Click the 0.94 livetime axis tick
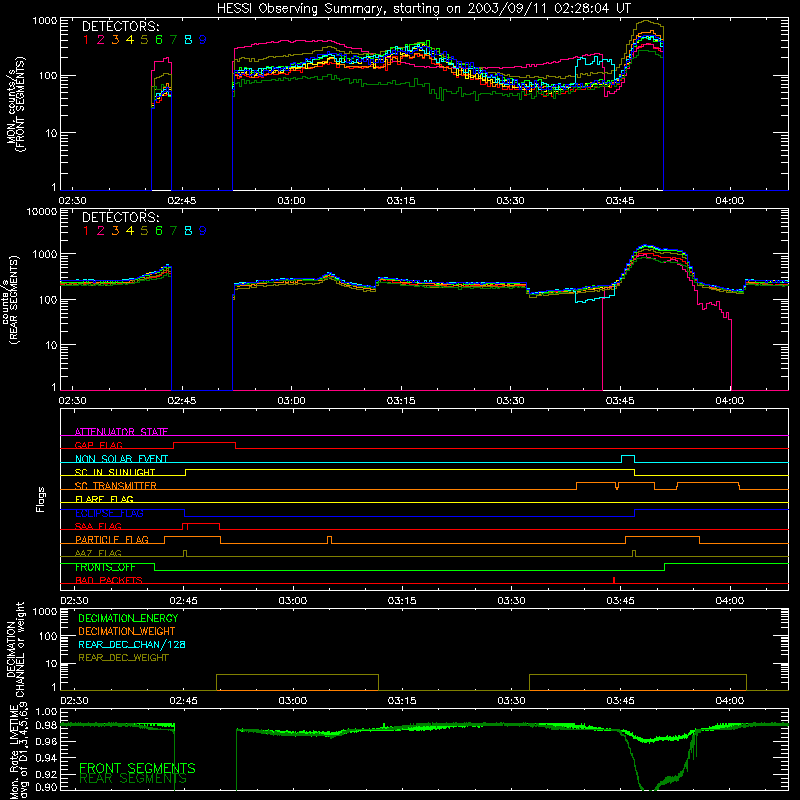The image size is (800, 800). pos(46,757)
